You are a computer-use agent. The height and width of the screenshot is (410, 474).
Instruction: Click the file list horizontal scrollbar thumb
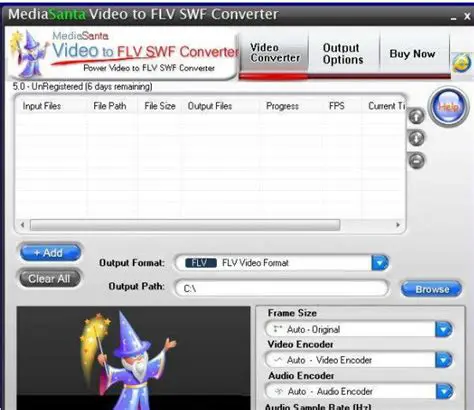[x=185, y=225]
